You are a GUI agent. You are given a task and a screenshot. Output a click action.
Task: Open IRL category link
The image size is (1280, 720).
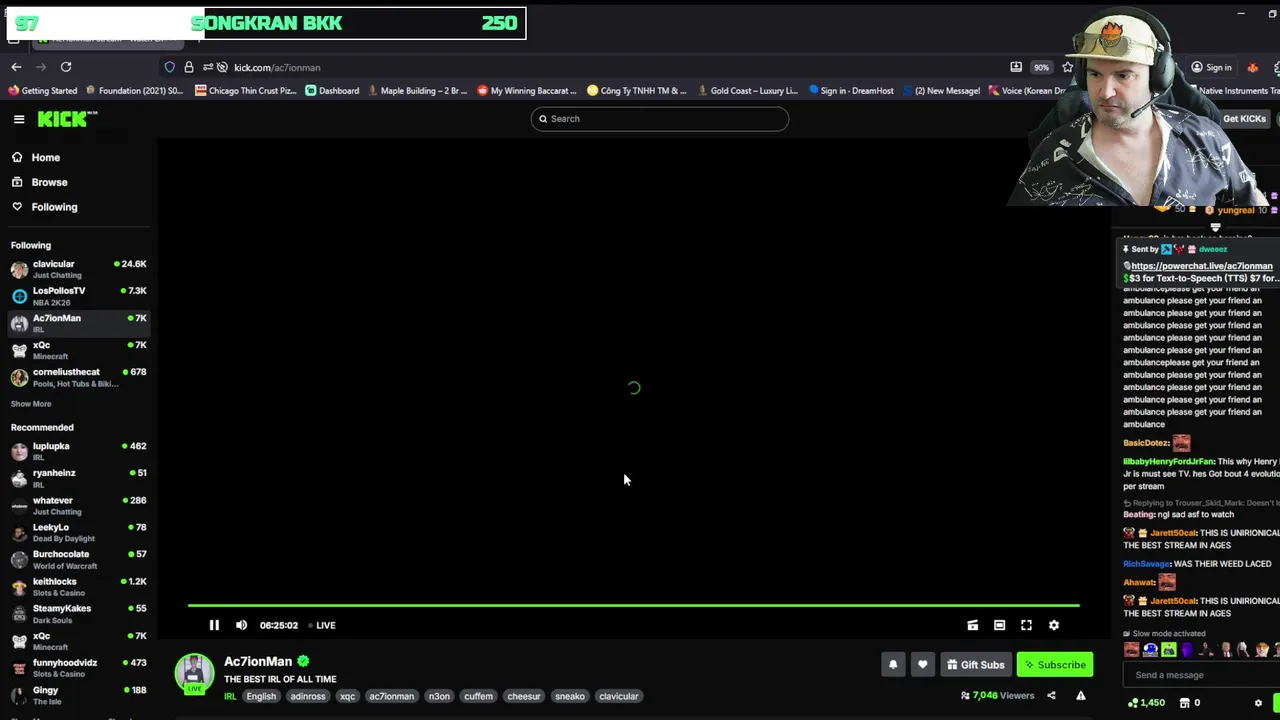click(x=230, y=696)
